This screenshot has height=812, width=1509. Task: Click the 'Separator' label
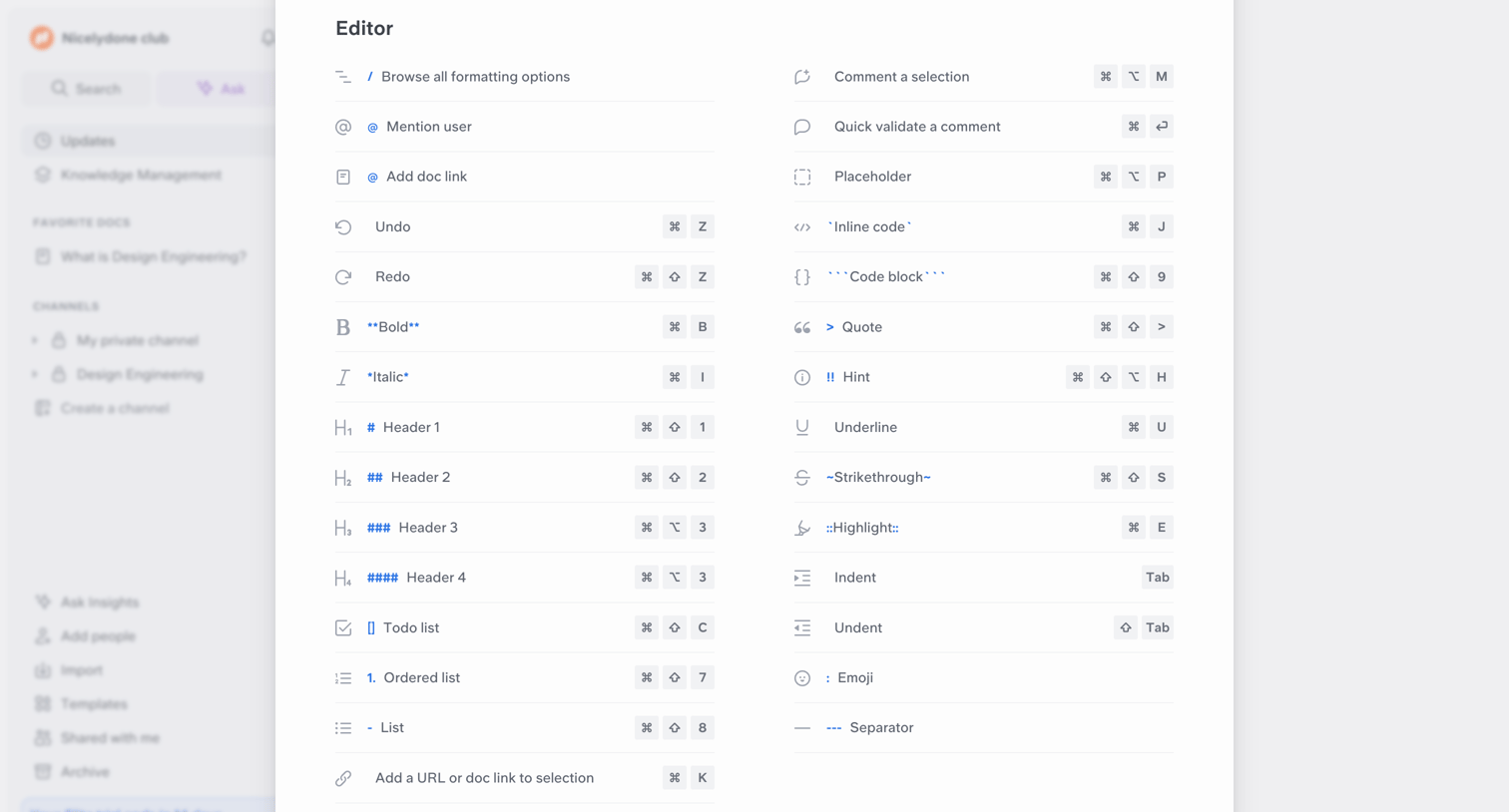coord(881,728)
